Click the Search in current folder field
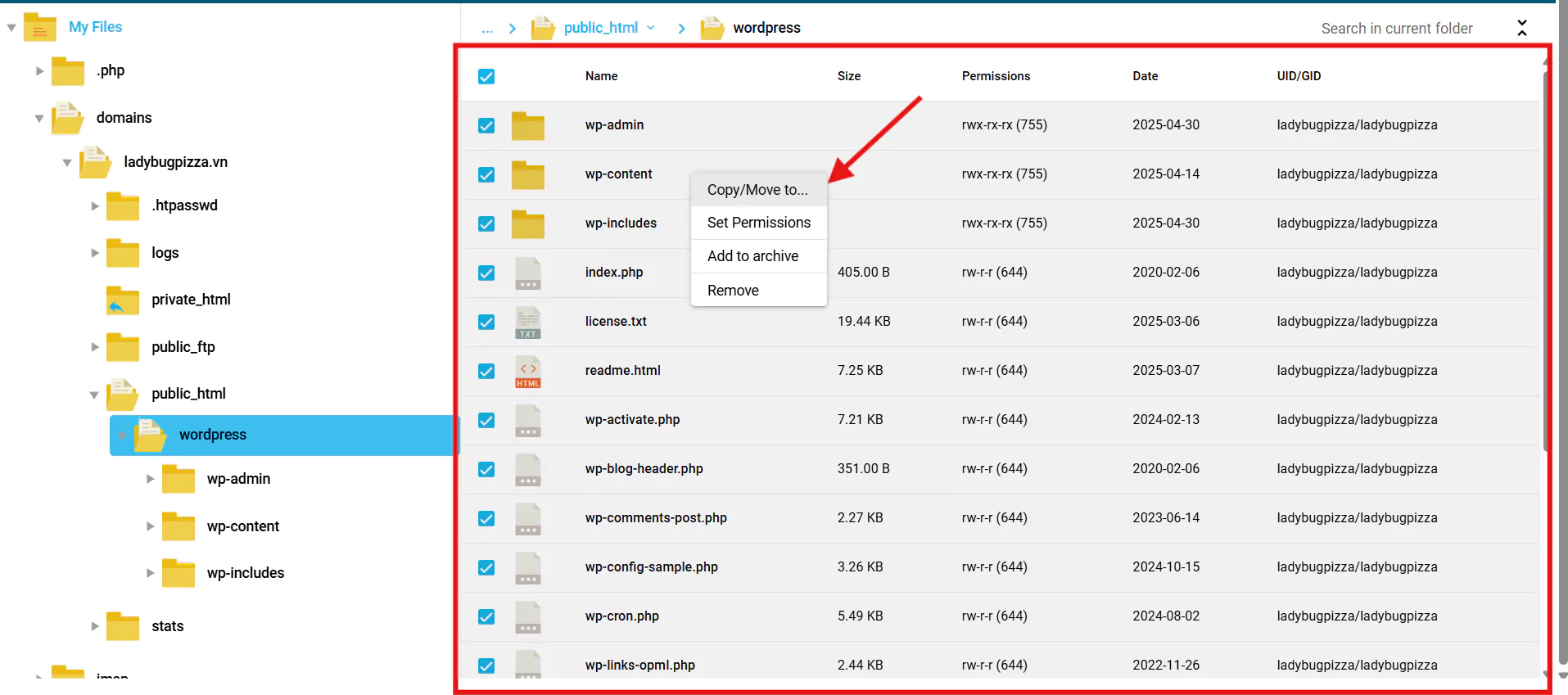This screenshot has height=695, width=1568. pyautogui.click(x=1397, y=29)
